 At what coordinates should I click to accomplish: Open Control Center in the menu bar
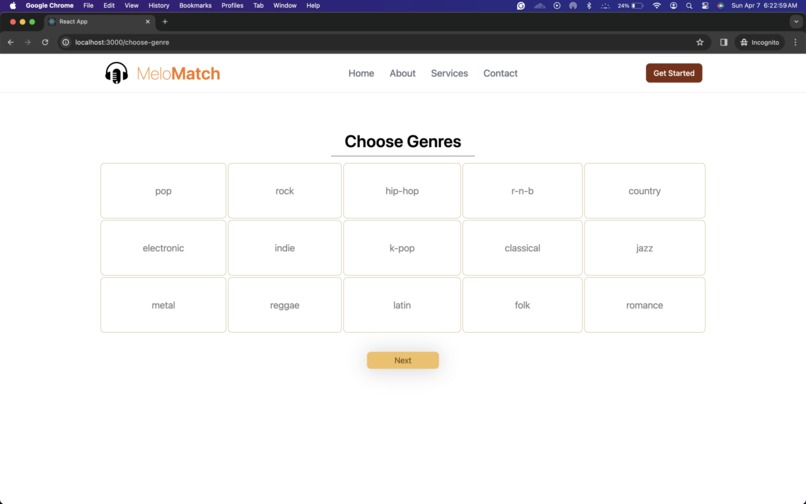[x=705, y=6]
